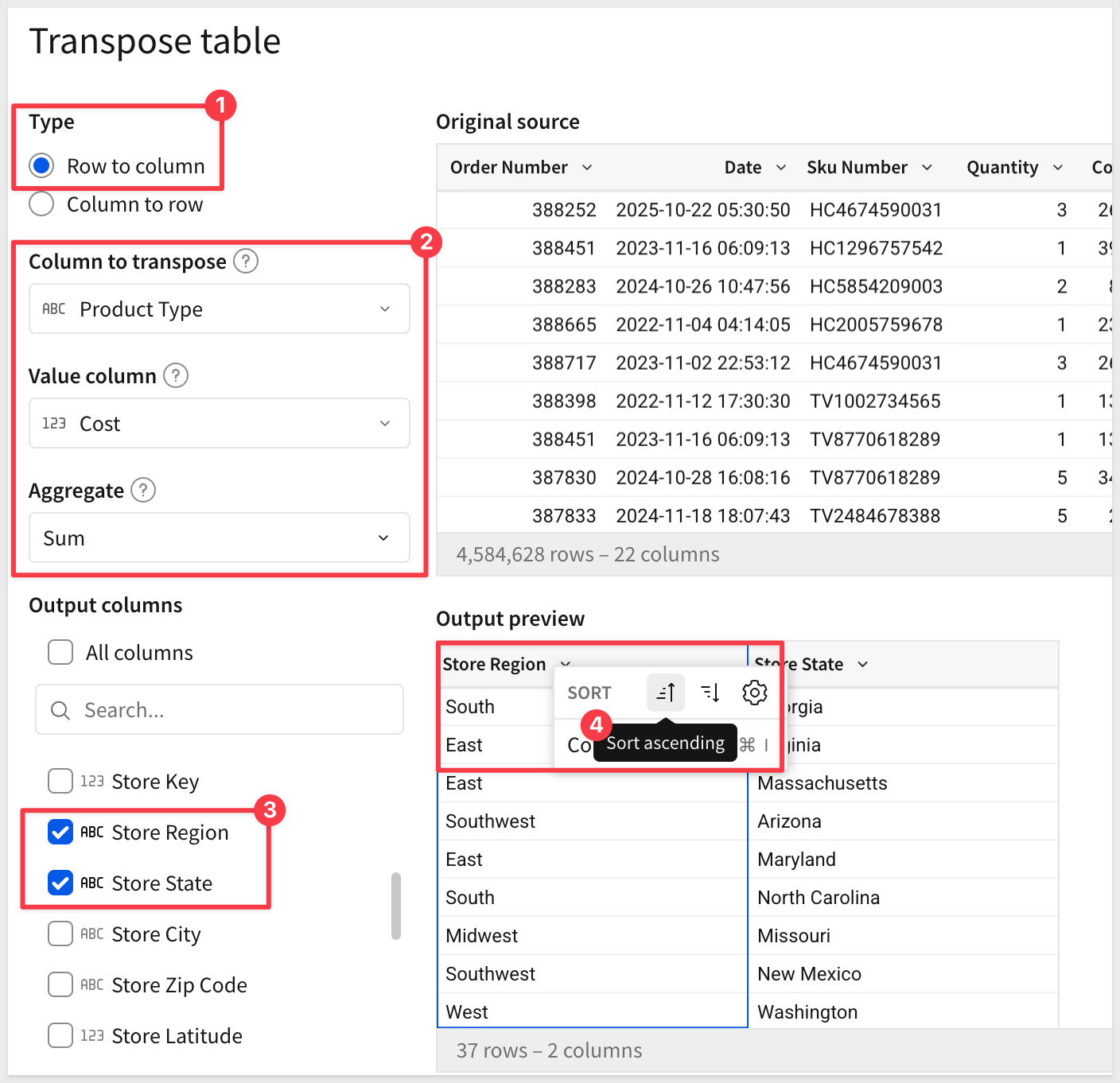Click into the output columns Search field
This screenshot has width=1120, height=1083.
click(231, 710)
